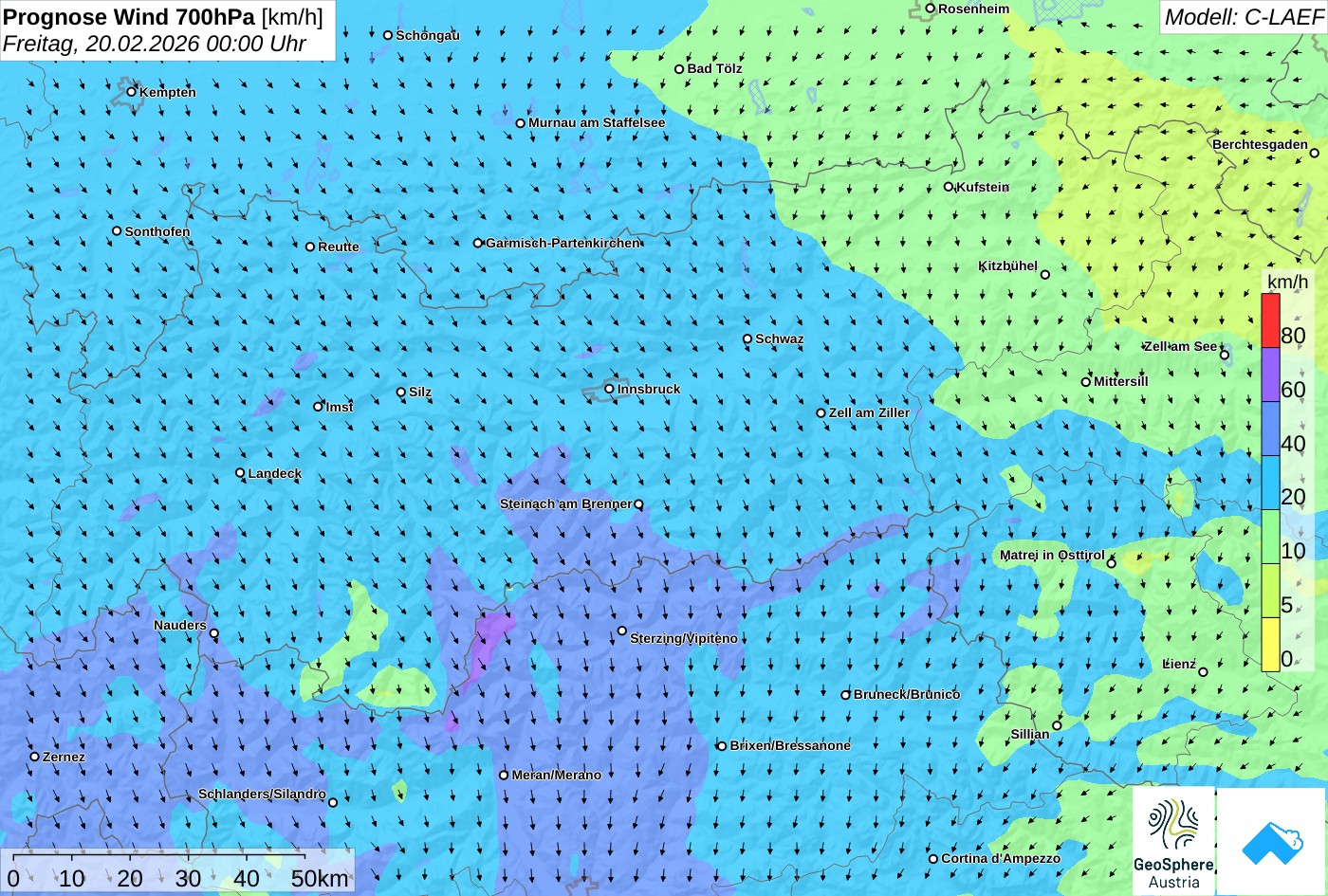The image size is (1328, 896).
Task: Click the Sterzing/Vipiteno label
Action: click(684, 638)
